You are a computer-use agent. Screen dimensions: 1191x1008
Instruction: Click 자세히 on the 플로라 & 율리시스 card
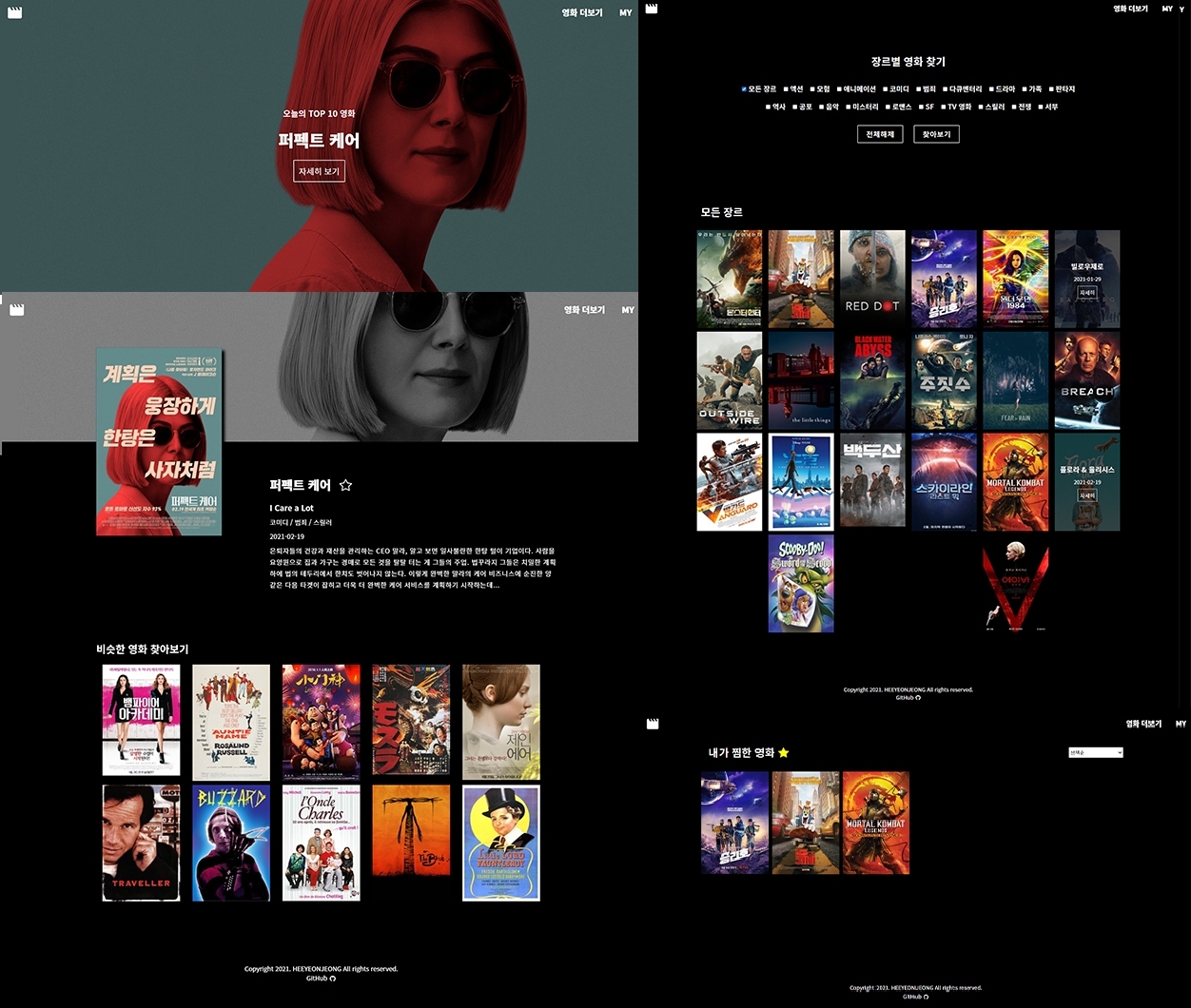(1087, 495)
